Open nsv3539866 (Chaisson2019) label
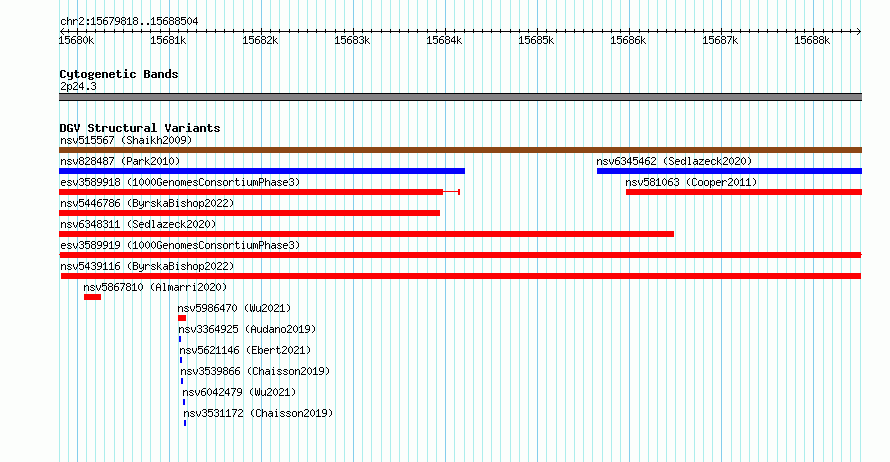The width and height of the screenshot is (890, 462). click(x=255, y=371)
